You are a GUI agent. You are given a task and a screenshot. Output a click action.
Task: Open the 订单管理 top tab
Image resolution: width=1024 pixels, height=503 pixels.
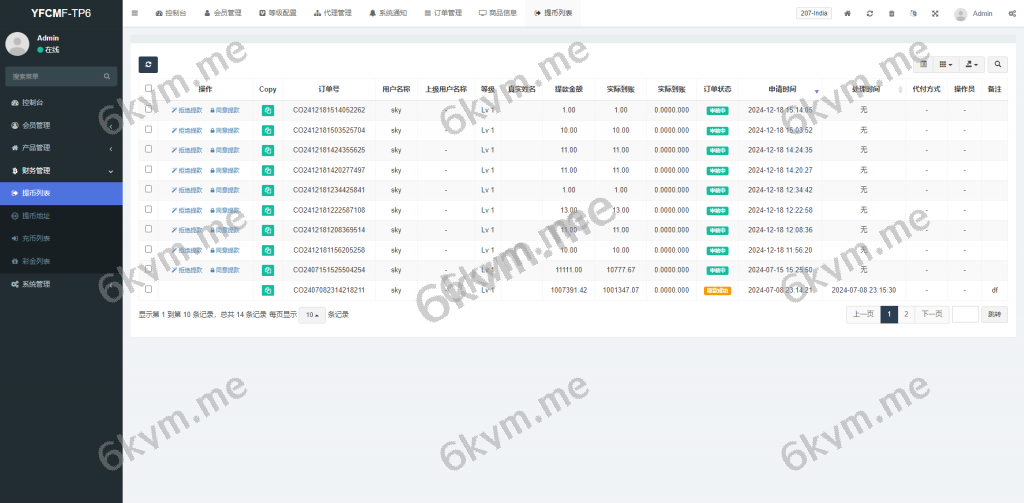click(x=437, y=14)
